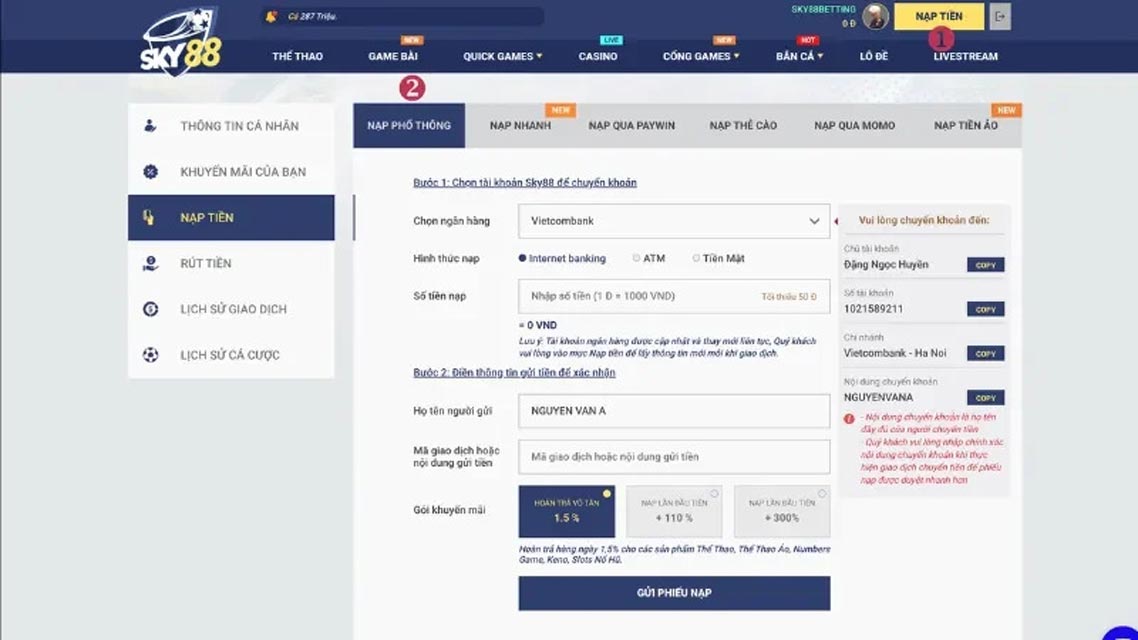Expand the Cổng Games menu
The height and width of the screenshot is (640, 1138).
tap(700, 56)
